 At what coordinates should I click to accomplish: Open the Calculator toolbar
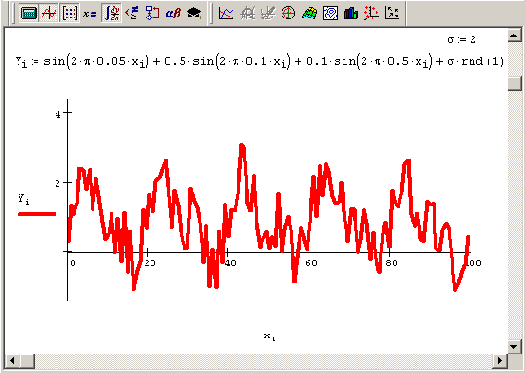[x=29, y=13]
